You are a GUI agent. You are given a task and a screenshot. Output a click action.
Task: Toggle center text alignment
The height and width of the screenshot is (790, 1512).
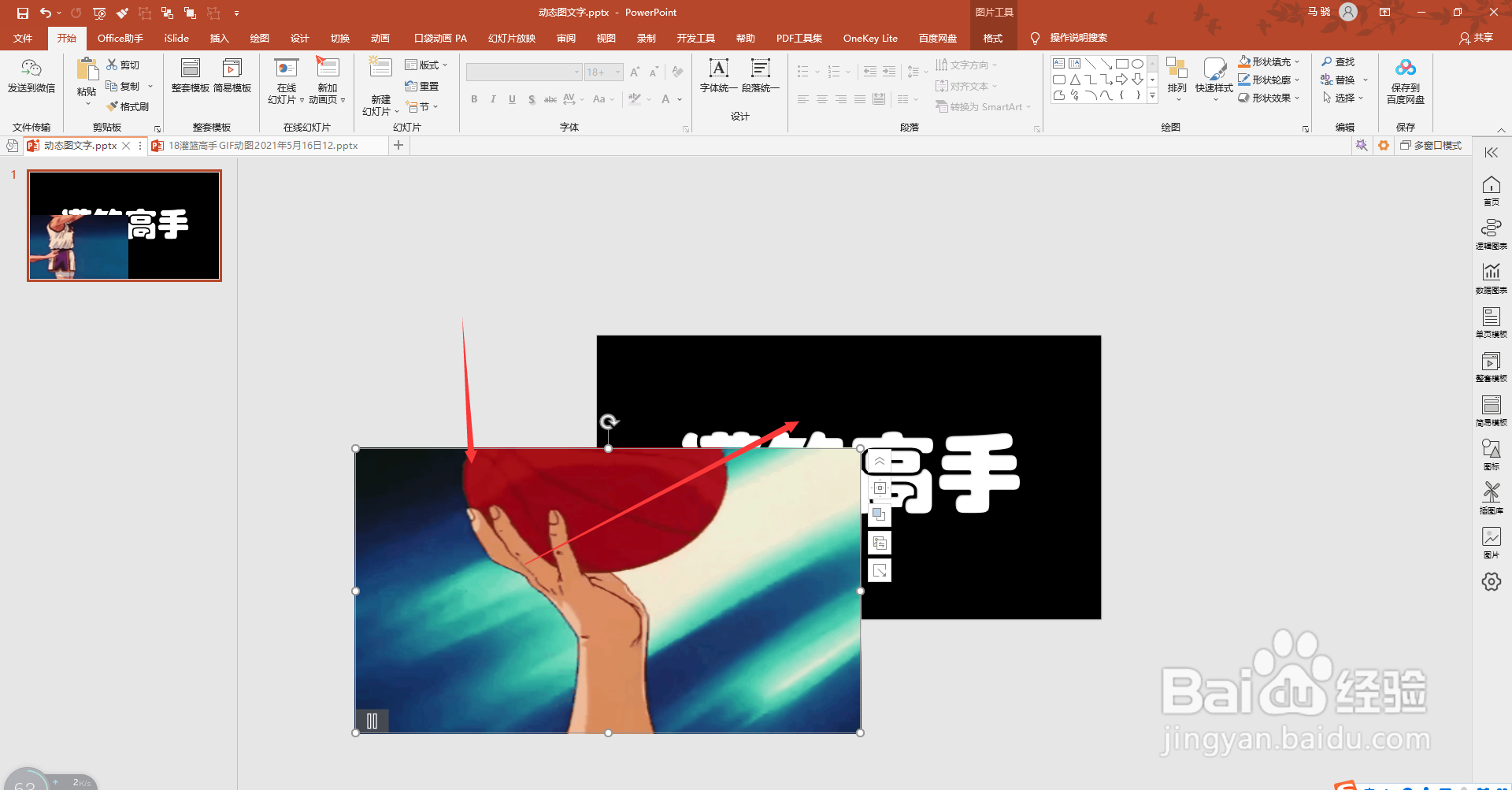(x=822, y=99)
